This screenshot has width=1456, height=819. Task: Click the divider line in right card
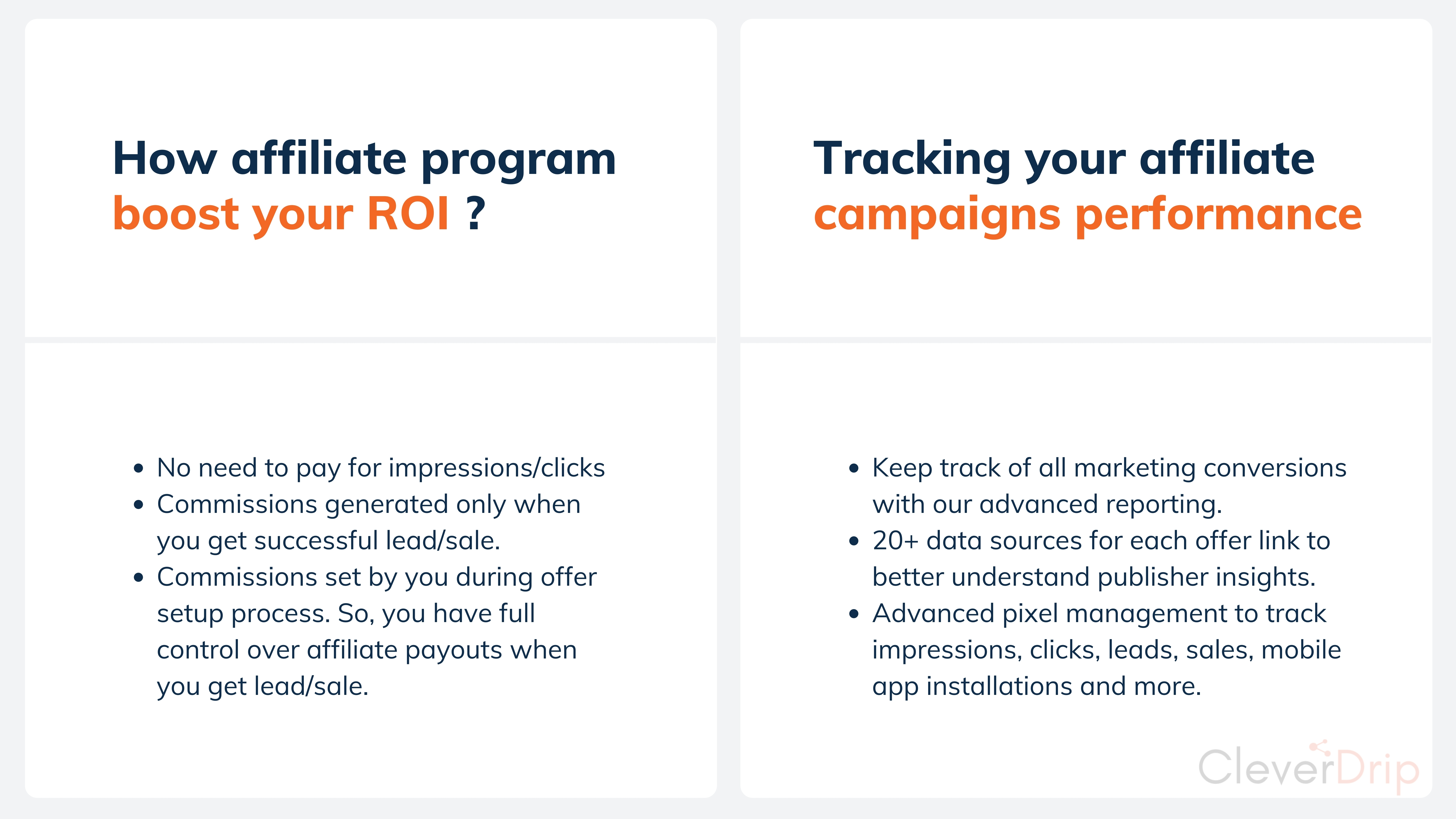click(x=1086, y=340)
